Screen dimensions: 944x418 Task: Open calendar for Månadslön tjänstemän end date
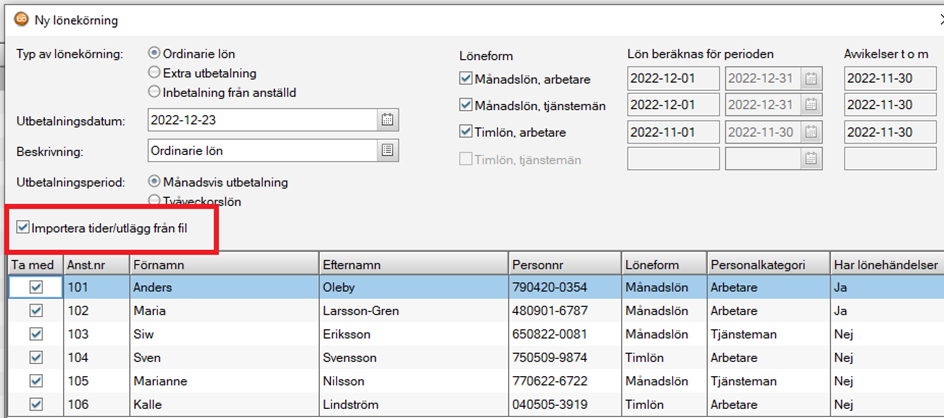coord(811,105)
